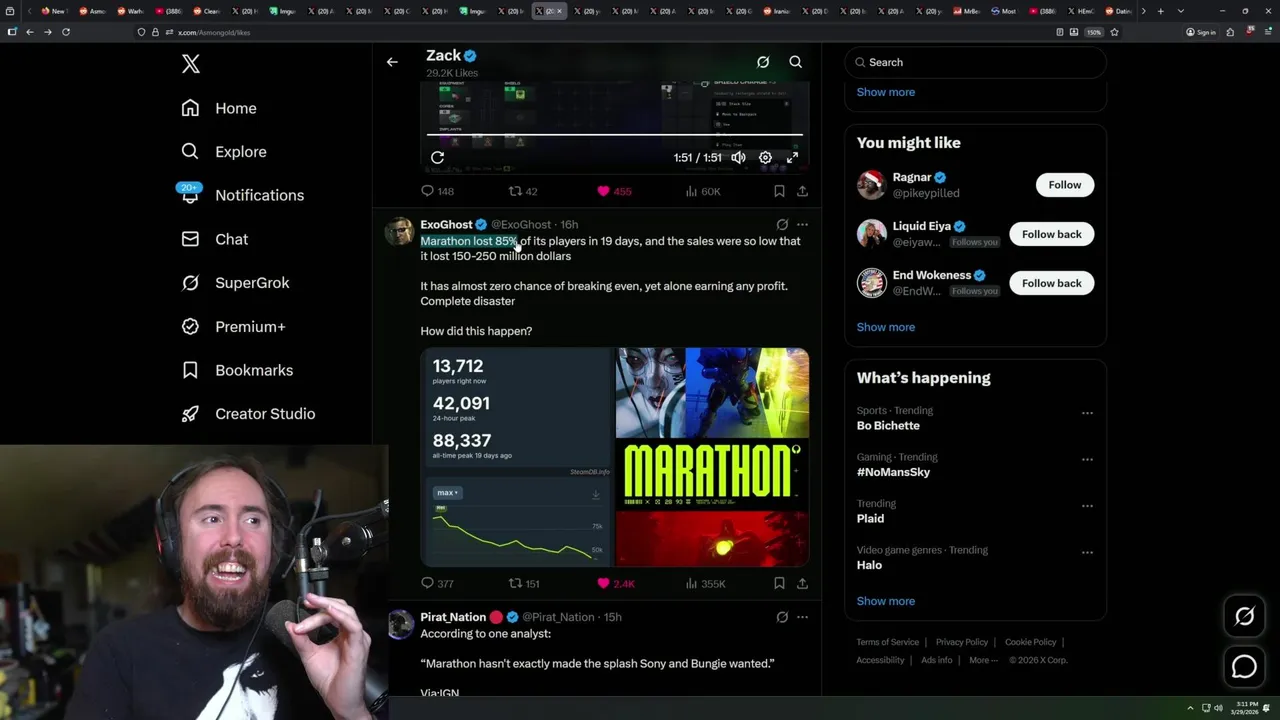The image size is (1280, 720).
Task: Click Grok explain icon on ExoGhost post
Action: click(x=782, y=224)
